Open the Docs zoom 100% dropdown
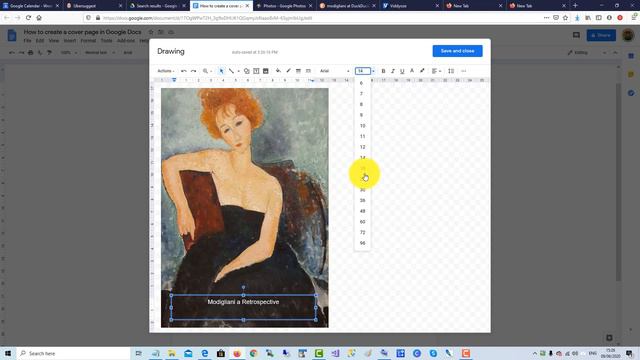This screenshot has width=640, height=360. pos(68,53)
